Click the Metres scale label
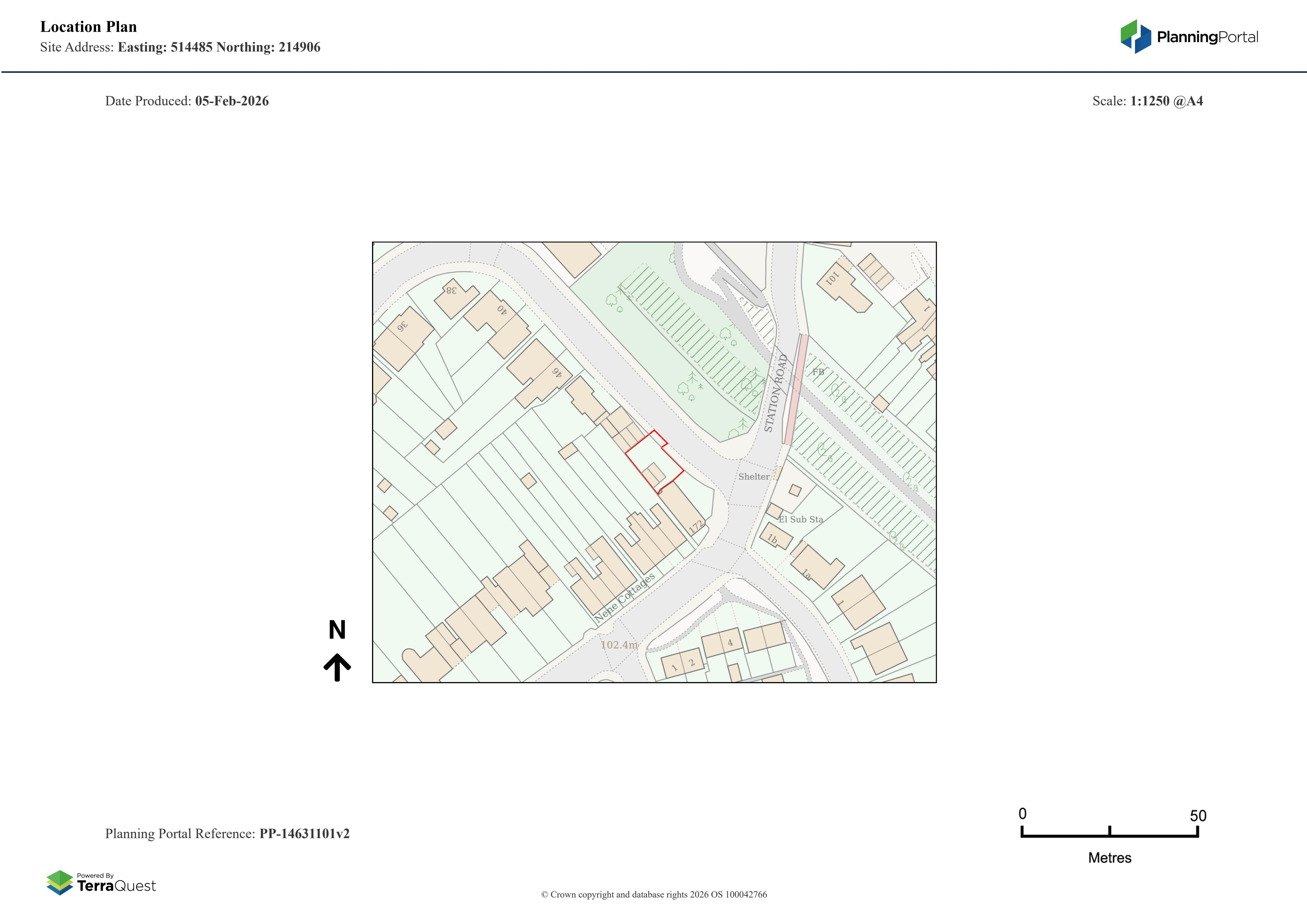The width and height of the screenshot is (1307, 924). [1109, 858]
